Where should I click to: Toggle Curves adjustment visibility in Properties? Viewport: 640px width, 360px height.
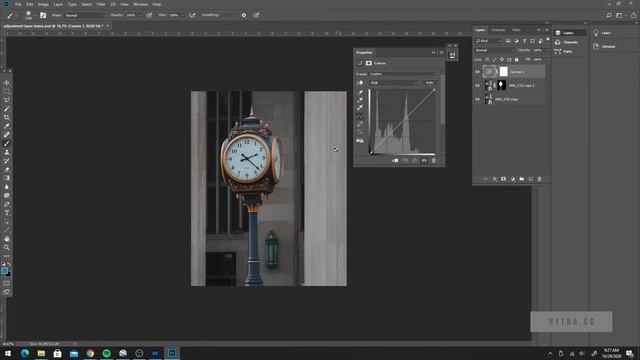coord(424,160)
